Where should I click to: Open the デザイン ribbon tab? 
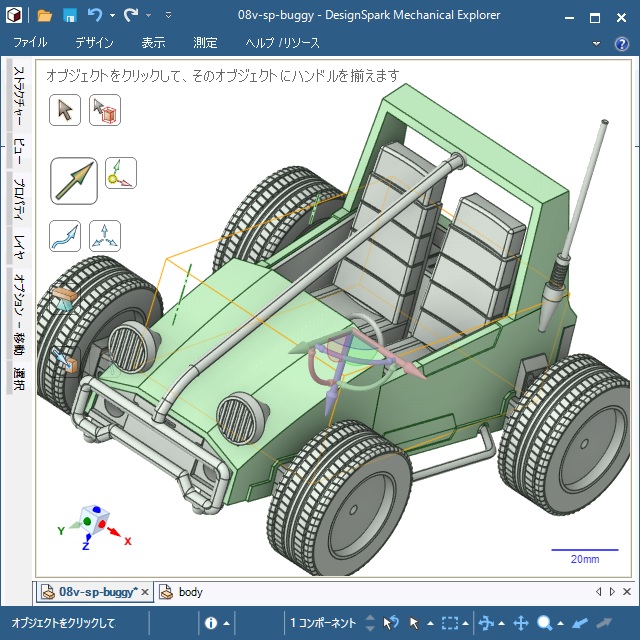[x=94, y=43]
